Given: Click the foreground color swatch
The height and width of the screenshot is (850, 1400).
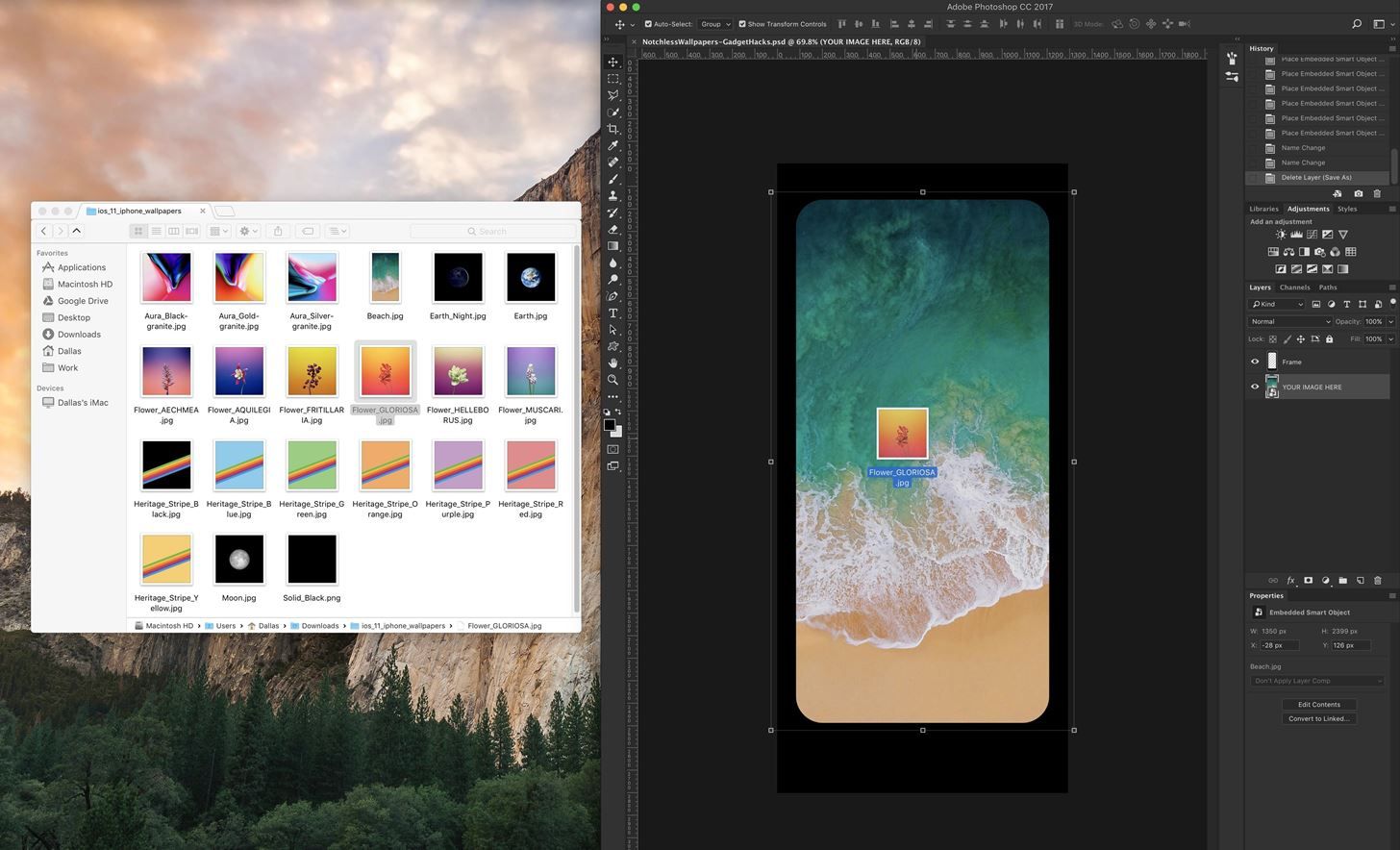Looking at the screenshot, I should (609, 425).
